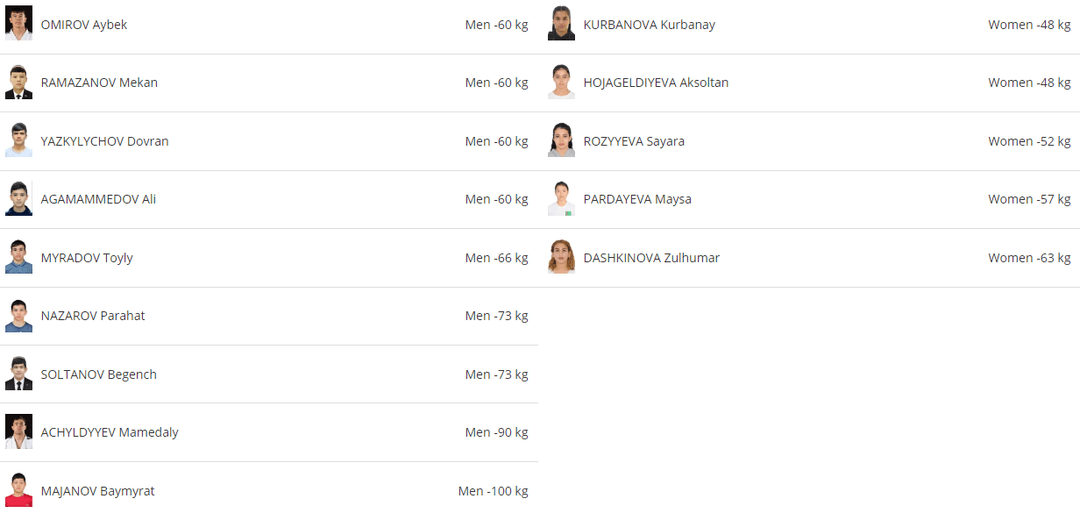Select Men -90 kg weight category label
The width and height of the screenshot is (1080, 514).
[496, 433]
